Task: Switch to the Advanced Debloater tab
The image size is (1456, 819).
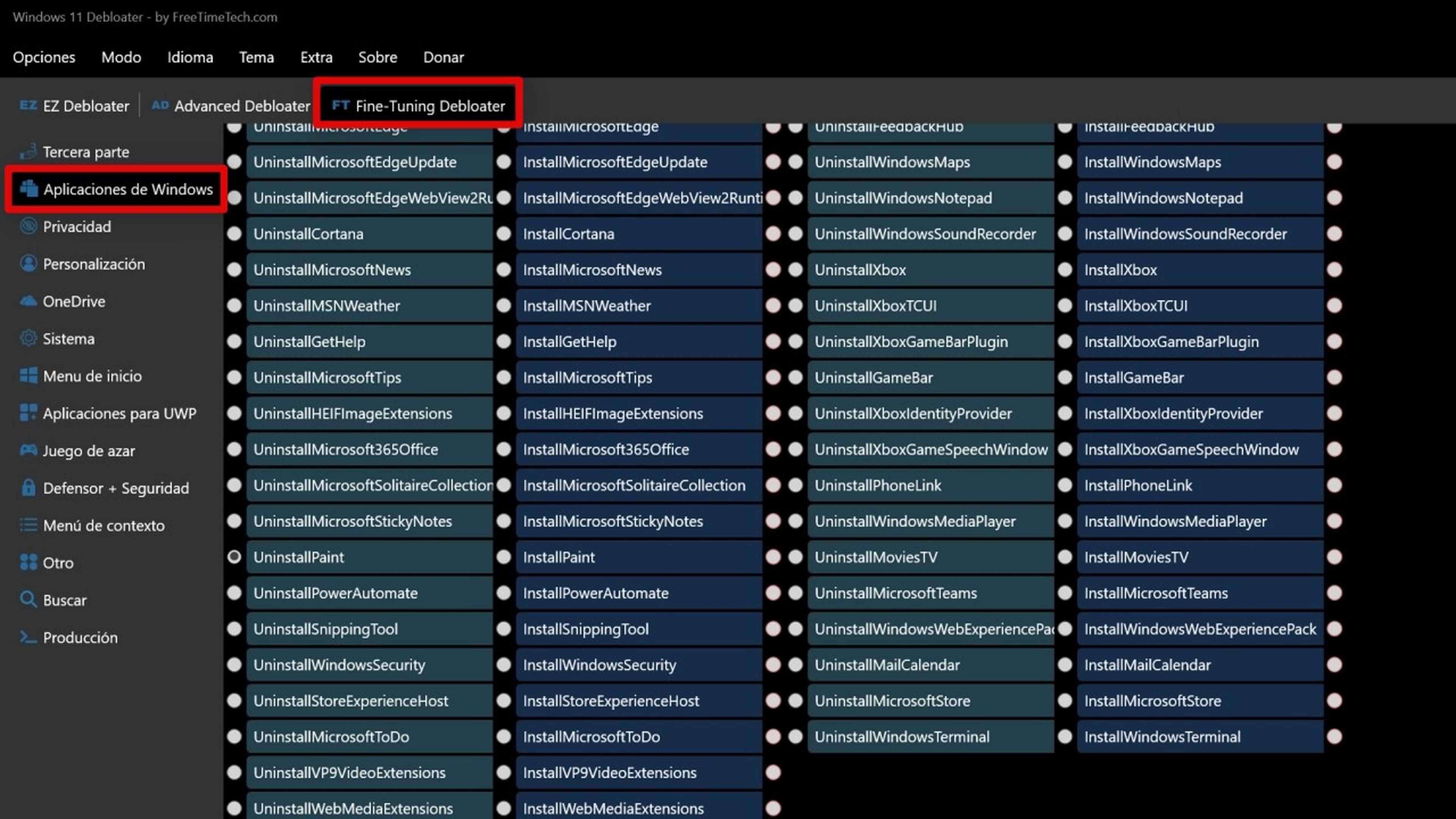Action: click(x=231, y=106)
